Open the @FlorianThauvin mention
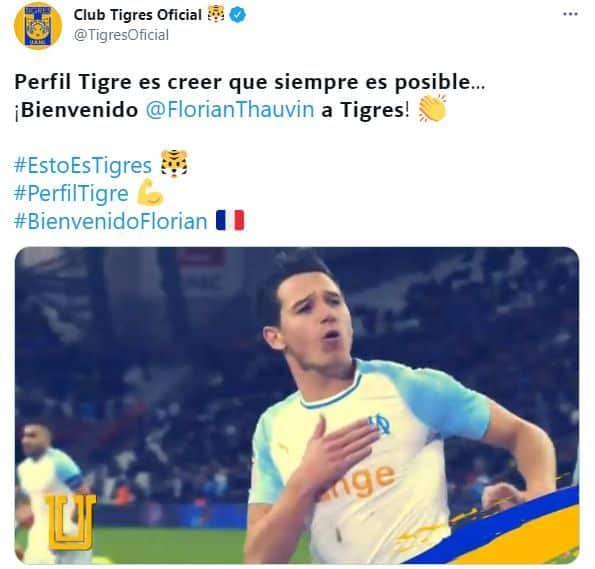Screen dimensions: 595x569 (x=230, y=110)
